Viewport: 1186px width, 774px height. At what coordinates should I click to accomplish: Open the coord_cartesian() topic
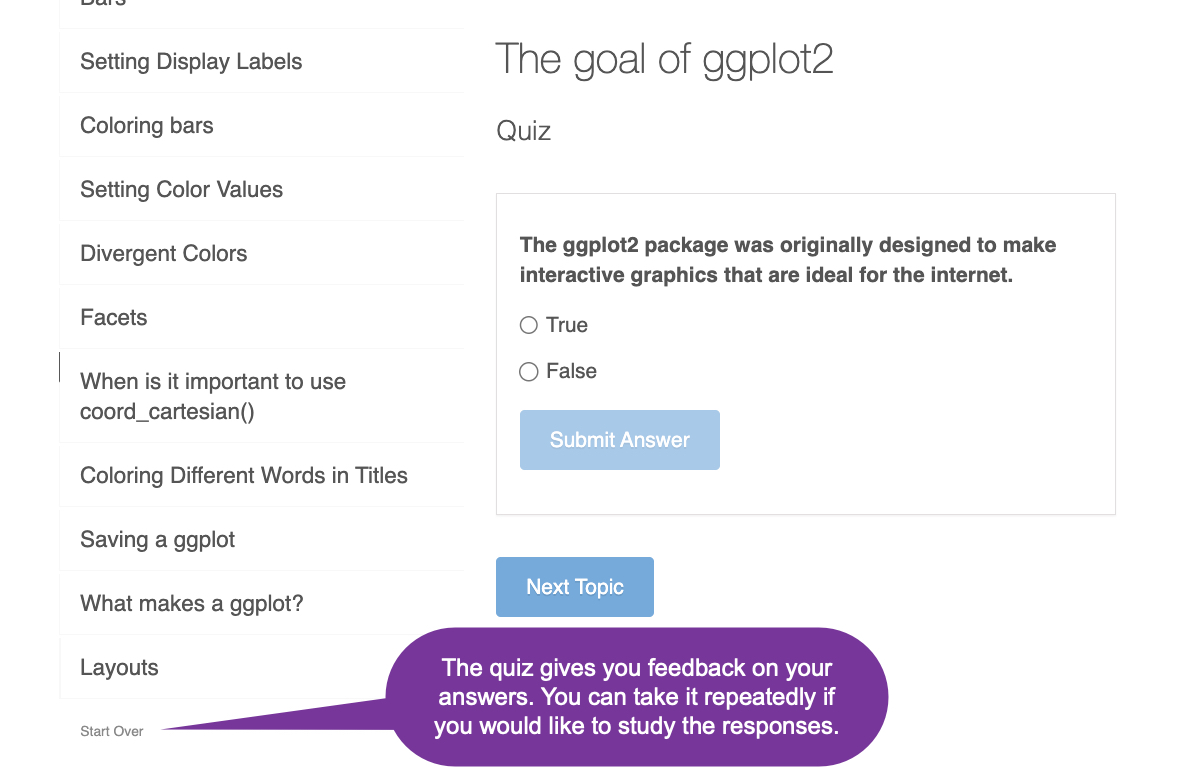pos(212,396)
